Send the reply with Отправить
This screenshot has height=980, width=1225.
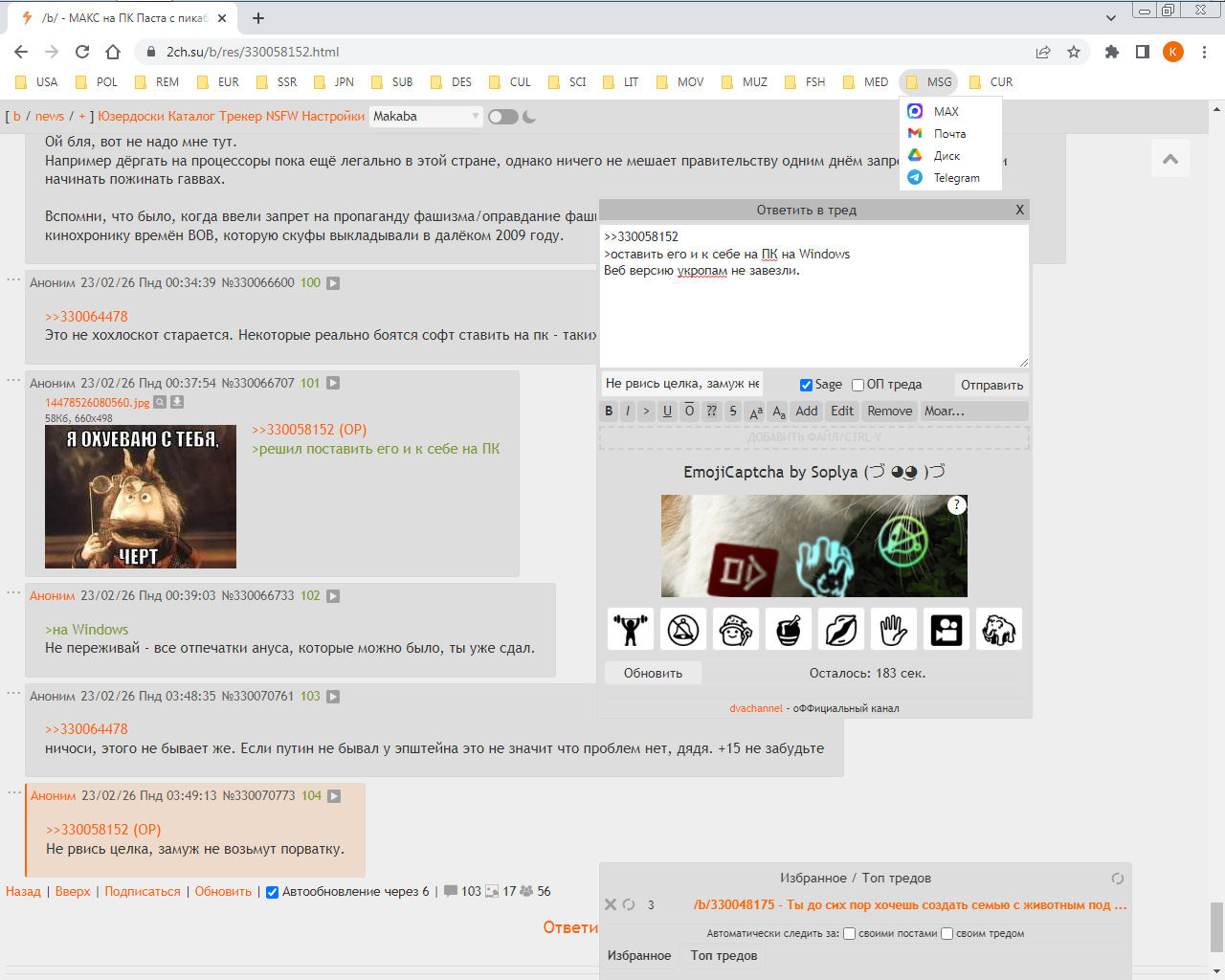click(992, 385)
